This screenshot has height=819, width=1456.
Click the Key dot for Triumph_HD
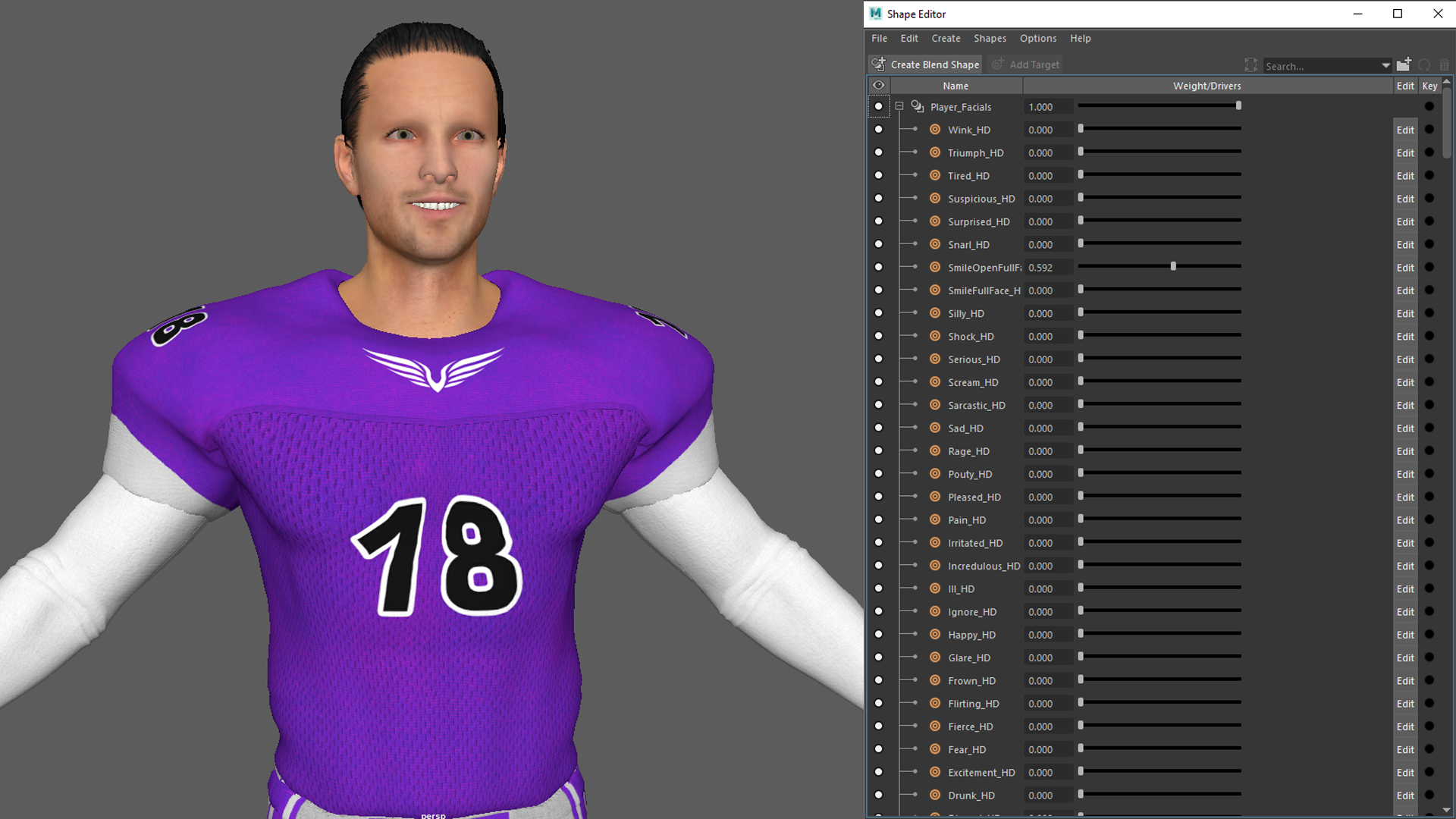1429,152
